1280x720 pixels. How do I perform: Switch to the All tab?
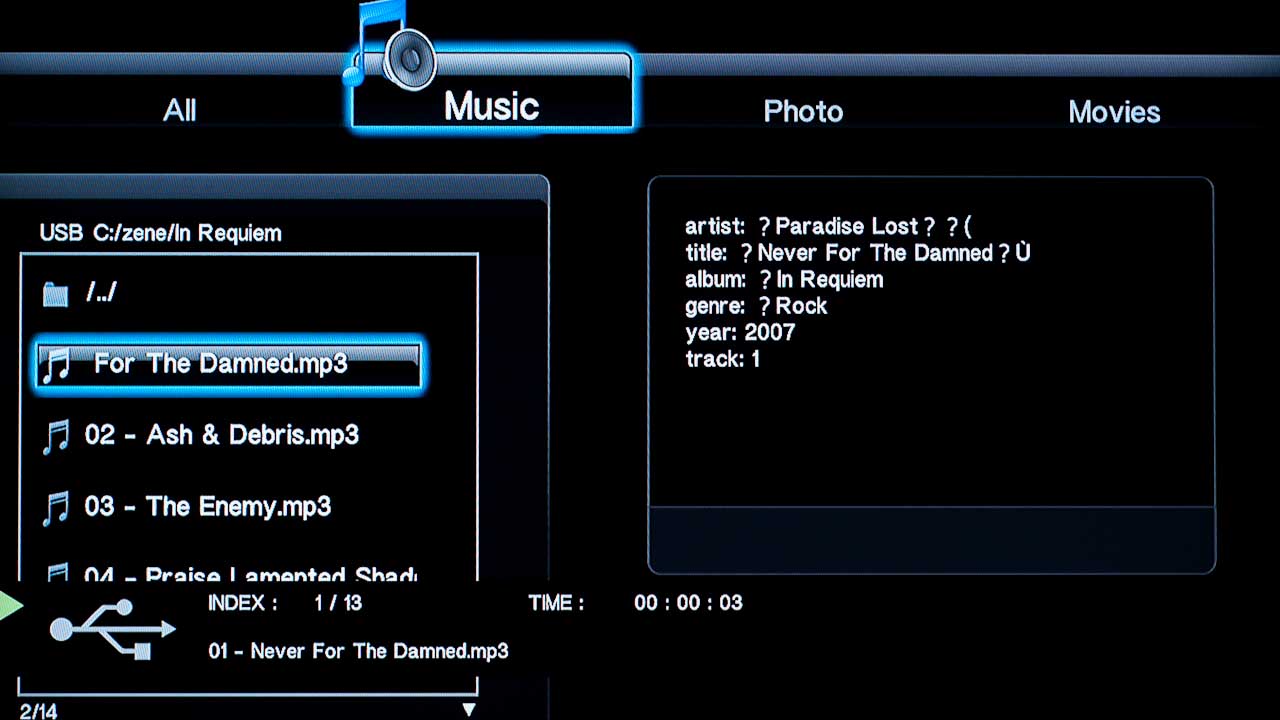180,111
